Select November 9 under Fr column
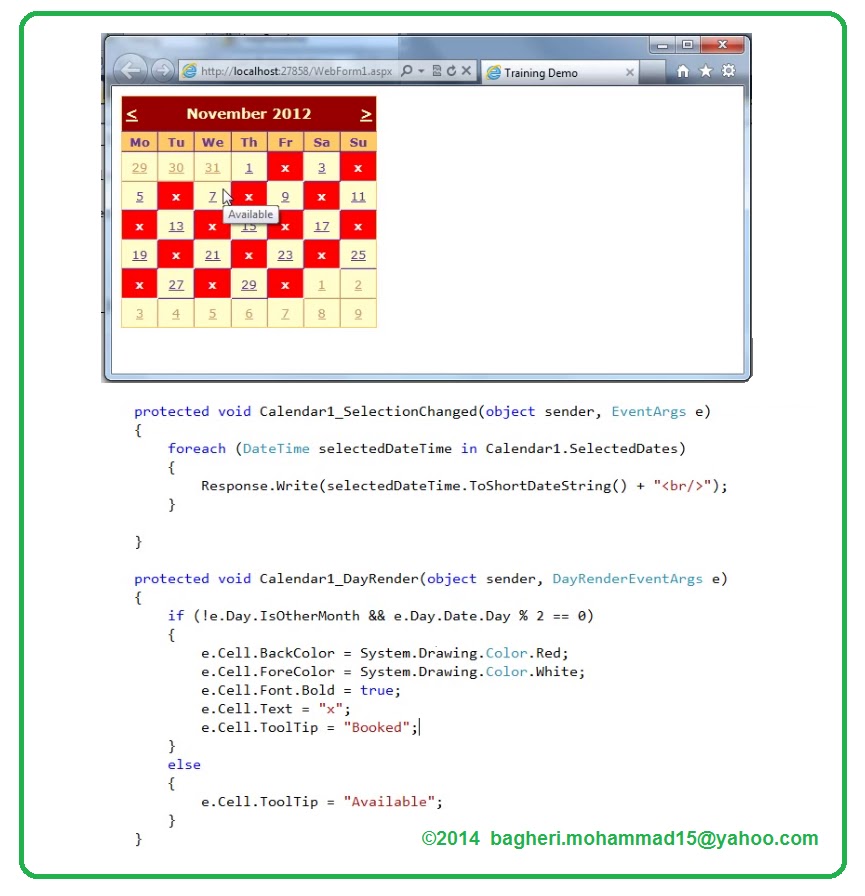Screen dimensions: 865x896 coord(285,197)
